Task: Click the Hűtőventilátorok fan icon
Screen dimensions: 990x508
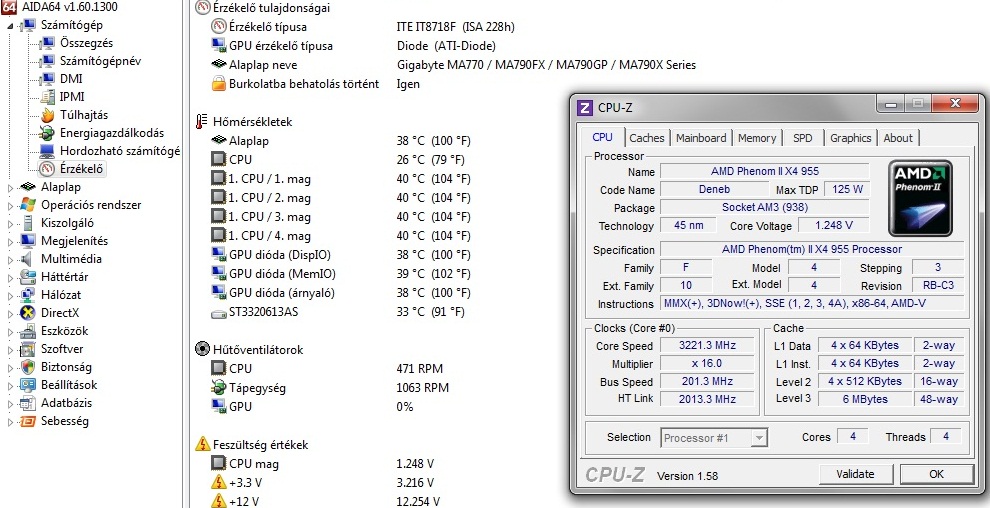Action: [202, 349]
